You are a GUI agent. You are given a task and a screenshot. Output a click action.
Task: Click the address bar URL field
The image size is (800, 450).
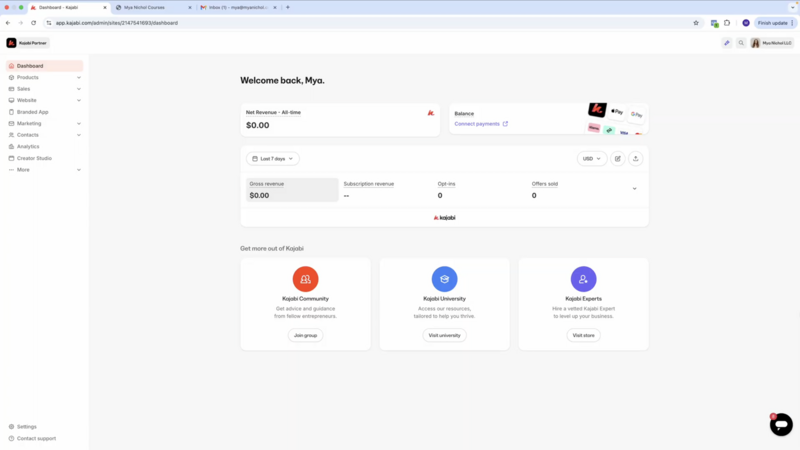[370, 23]
